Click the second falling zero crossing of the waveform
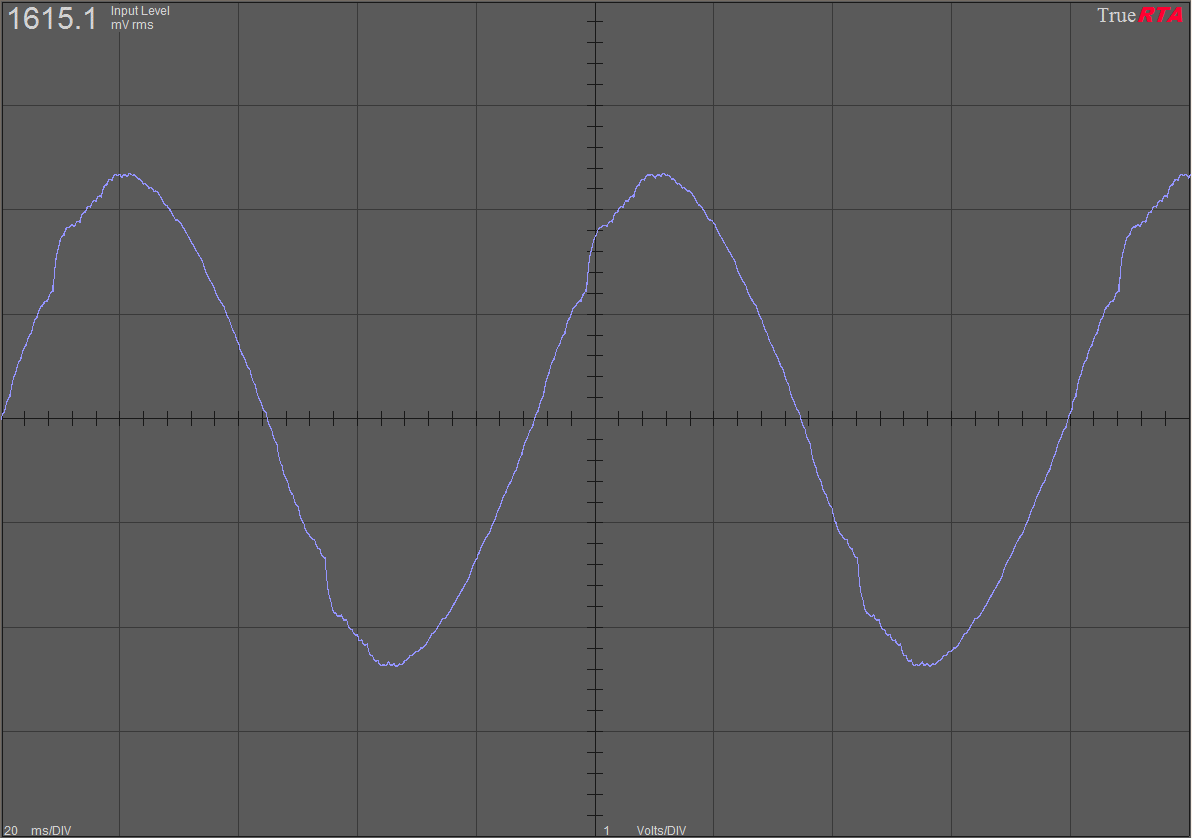1192x838 pixels. click(x=805, y=419)
